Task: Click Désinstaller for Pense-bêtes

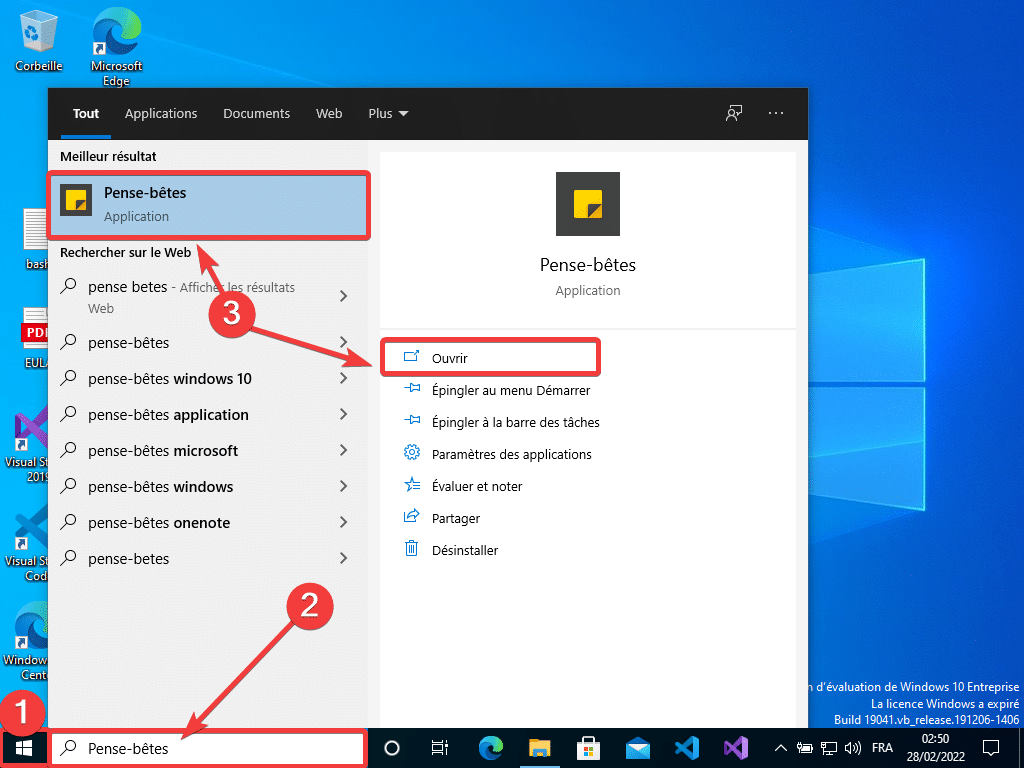Action: tap(451, 550)
